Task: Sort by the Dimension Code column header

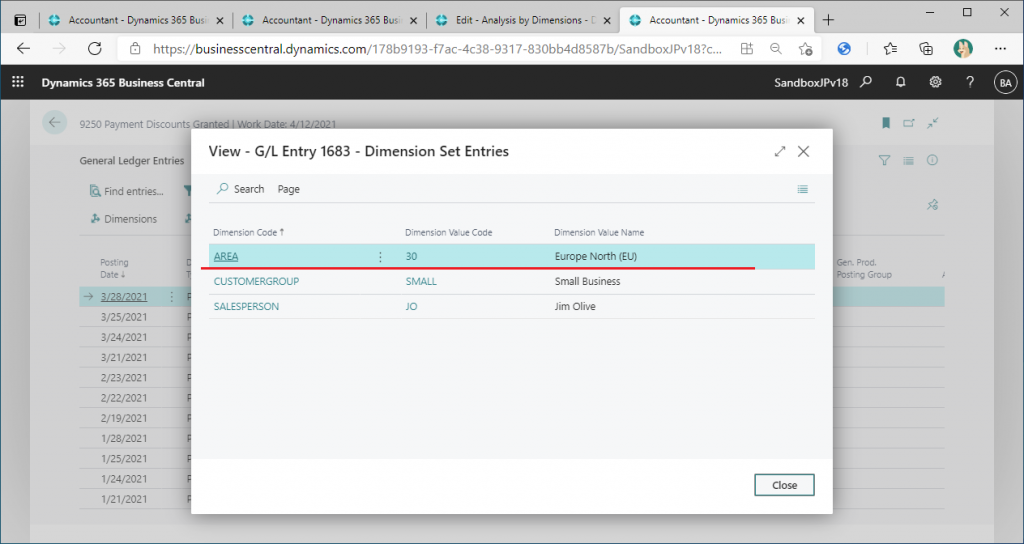Action: (249, 232)
